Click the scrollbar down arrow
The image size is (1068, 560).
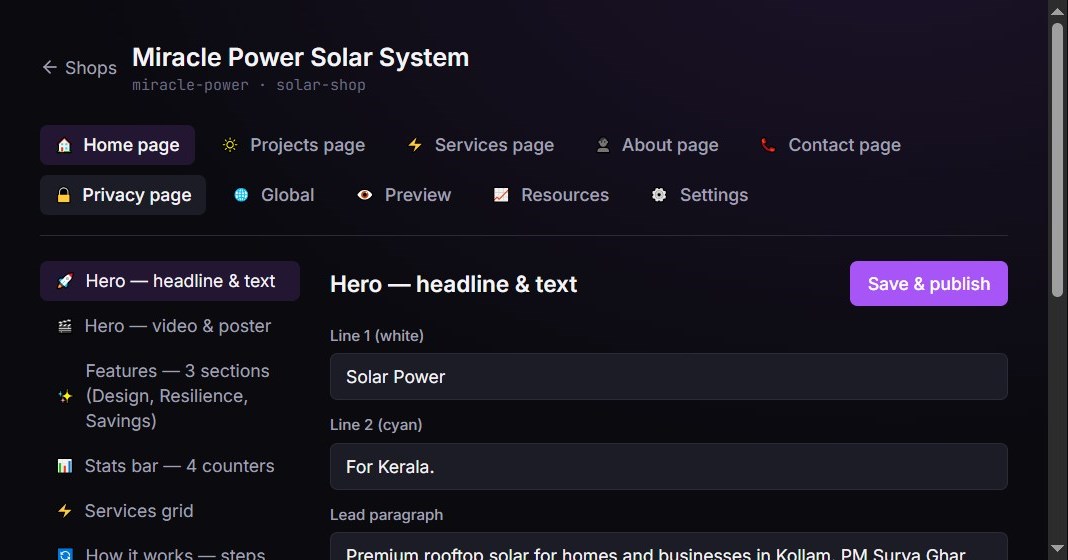tap(1057, 549)
